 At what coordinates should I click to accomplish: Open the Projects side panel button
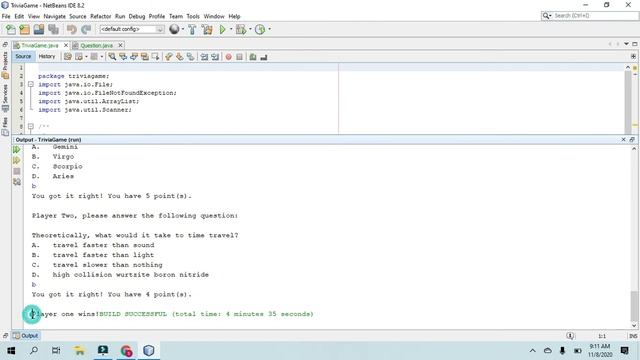(x=5, y=65)
